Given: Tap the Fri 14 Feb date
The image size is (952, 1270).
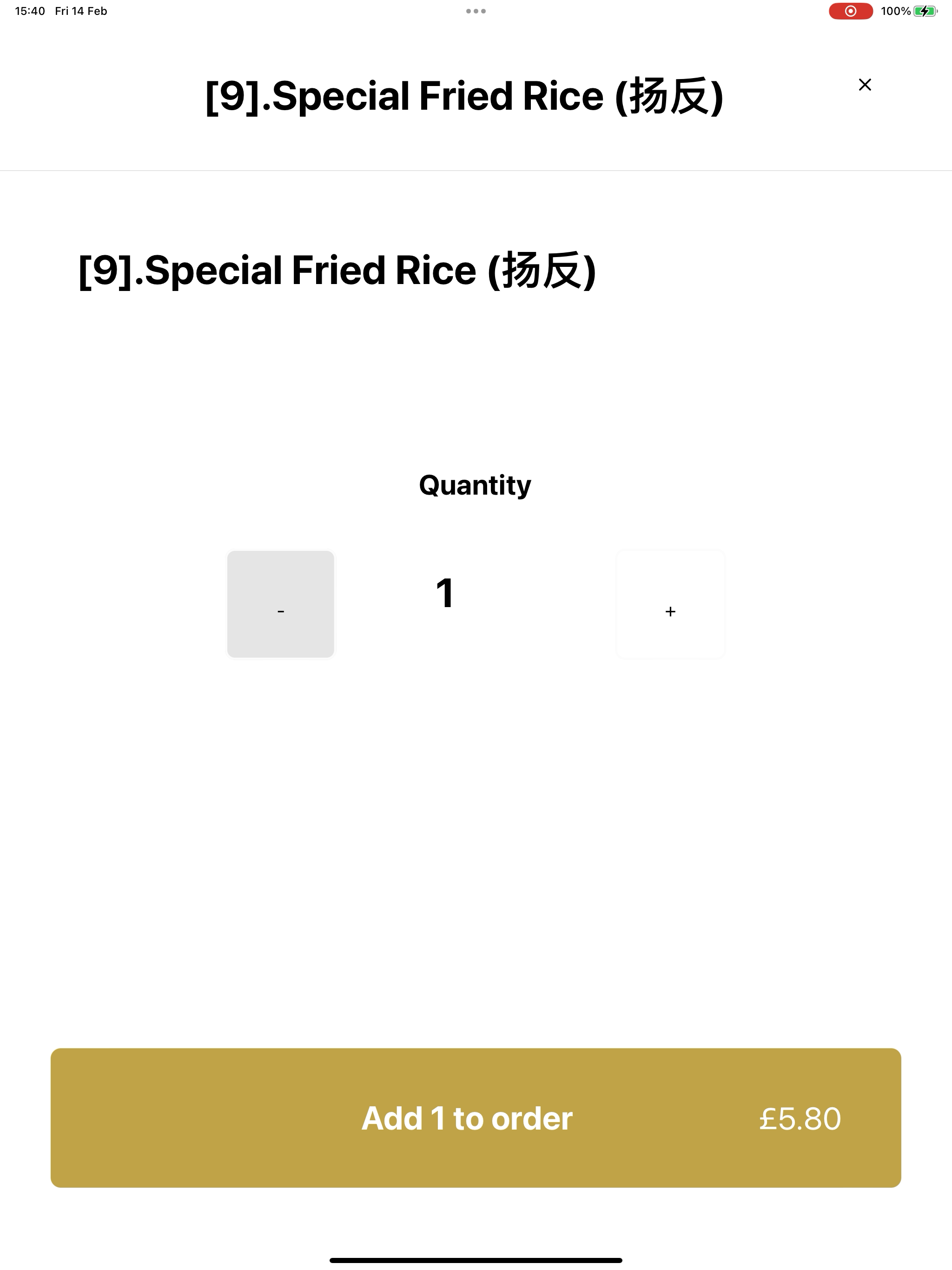Looking at the screenshot, I should coord(81,11).
